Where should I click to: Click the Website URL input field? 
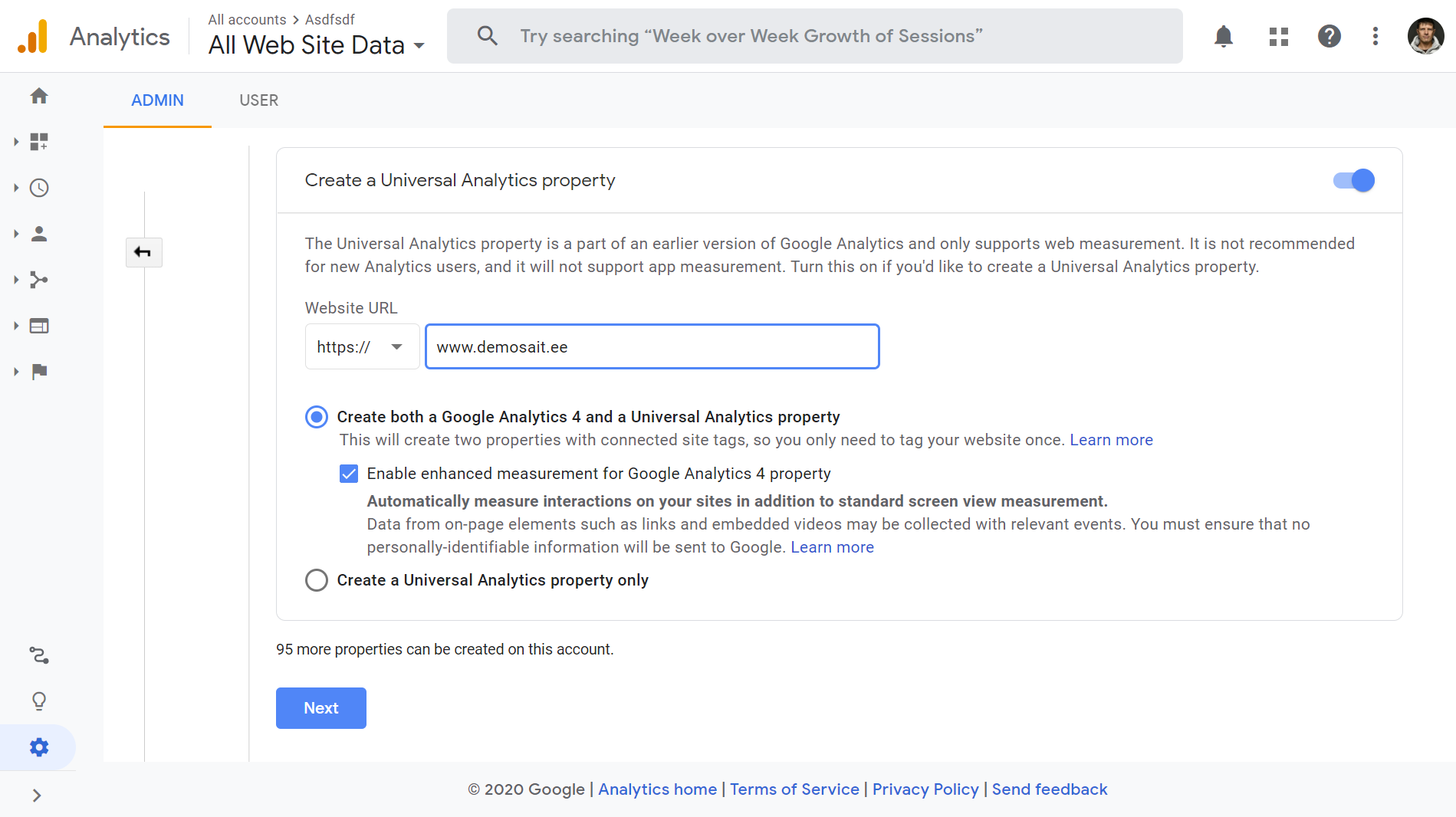pyautogui.click(x=652, y=347)
